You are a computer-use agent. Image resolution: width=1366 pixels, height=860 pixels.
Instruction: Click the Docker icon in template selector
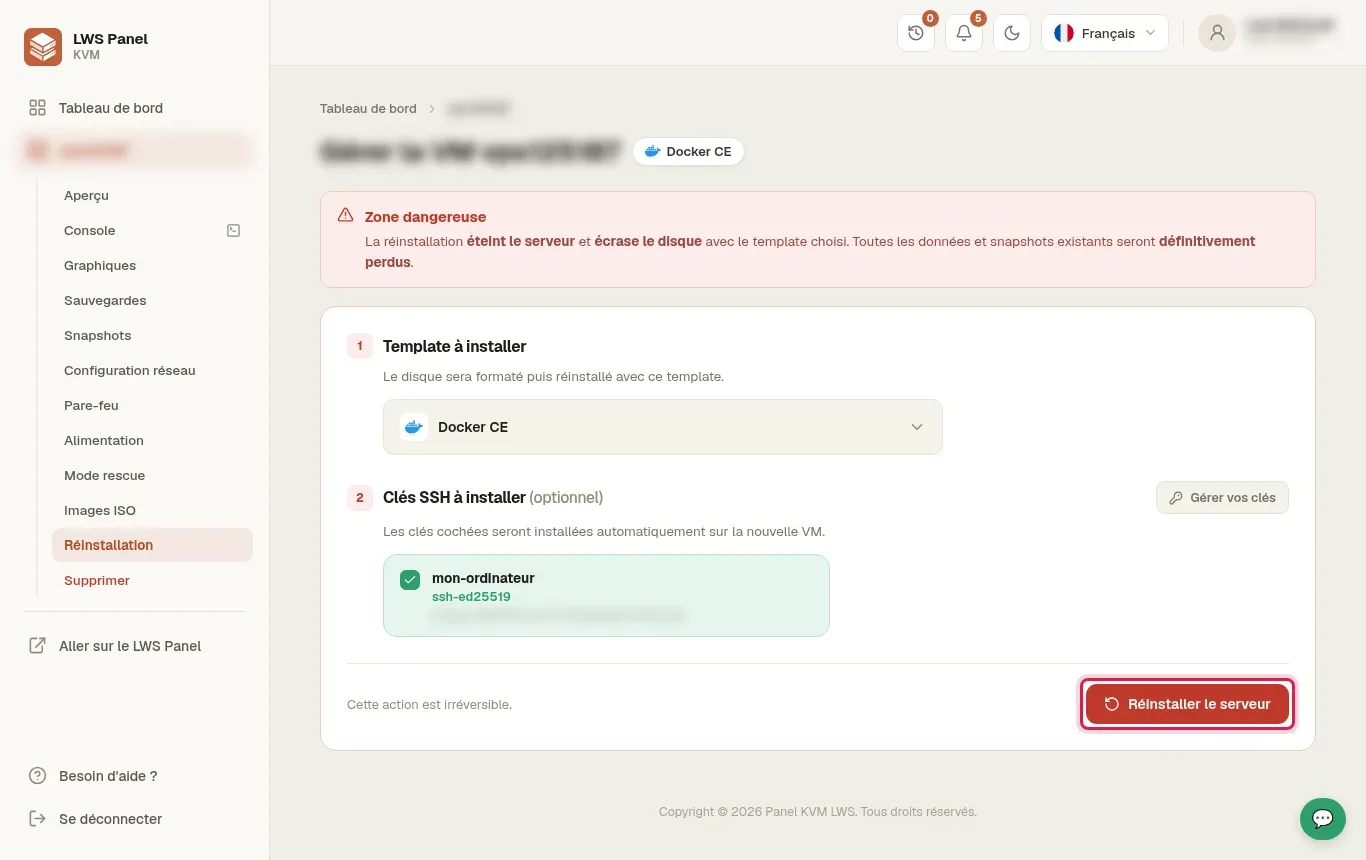pos(414,427)
